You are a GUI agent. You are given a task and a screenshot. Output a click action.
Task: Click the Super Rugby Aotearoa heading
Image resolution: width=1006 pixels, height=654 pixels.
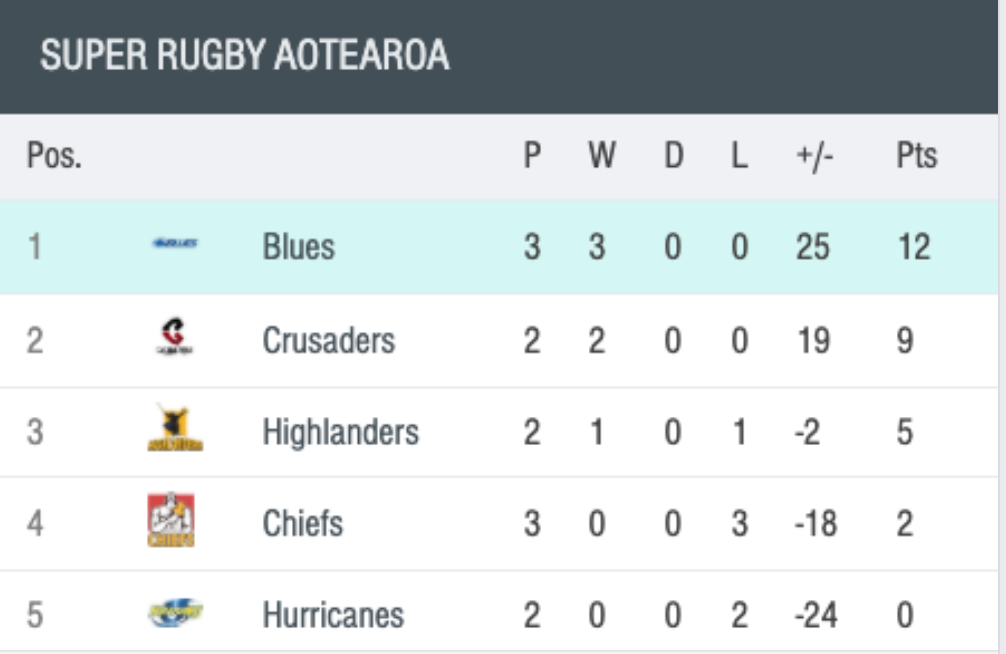(x=244, y=55)
